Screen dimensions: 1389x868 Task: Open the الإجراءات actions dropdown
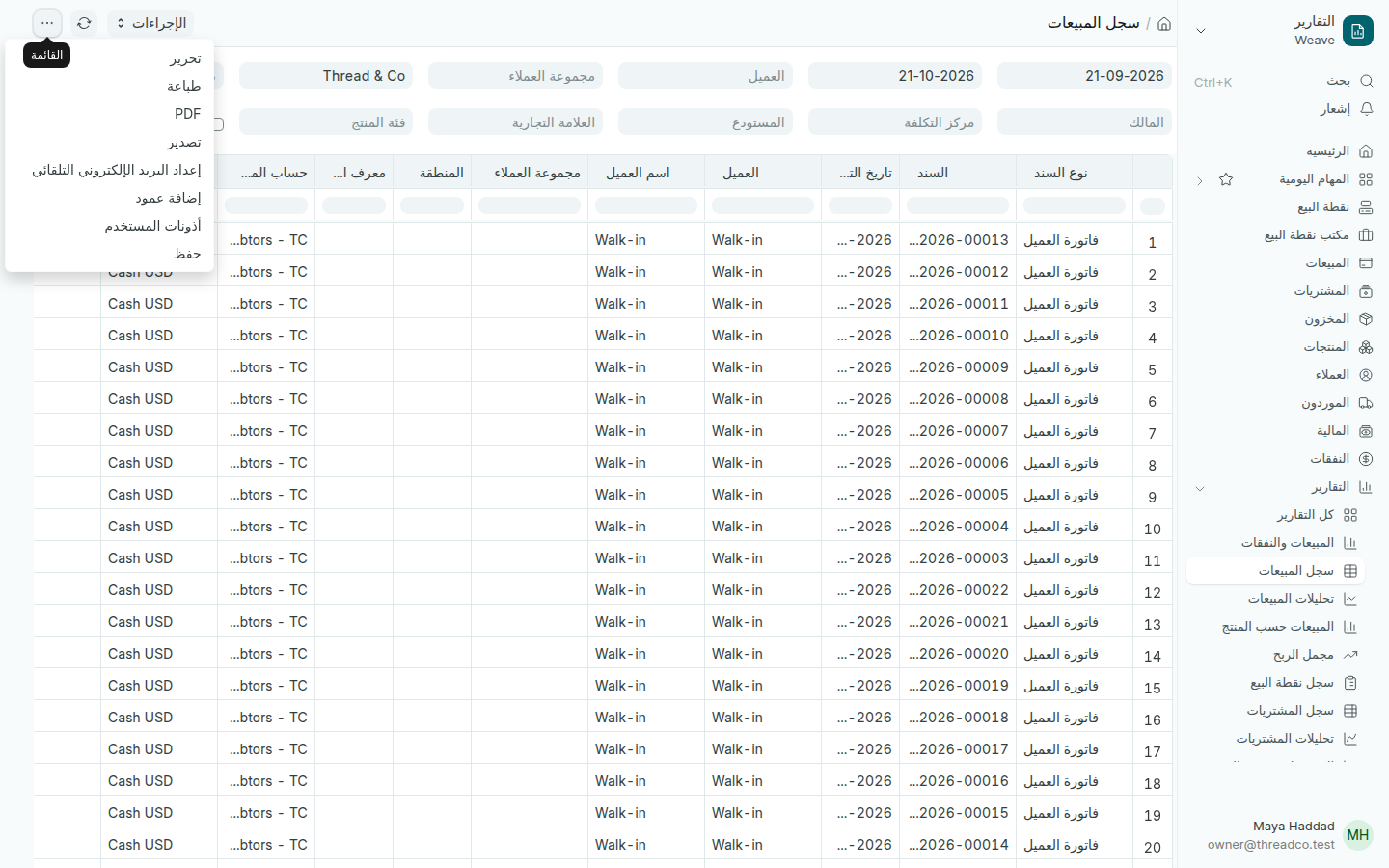[x=150, y=23]
